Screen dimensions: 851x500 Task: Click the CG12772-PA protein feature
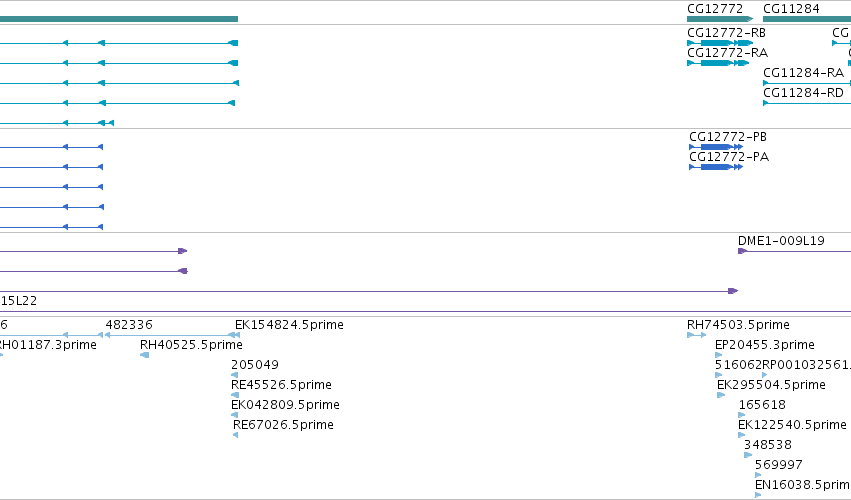[x=716, y=167]
